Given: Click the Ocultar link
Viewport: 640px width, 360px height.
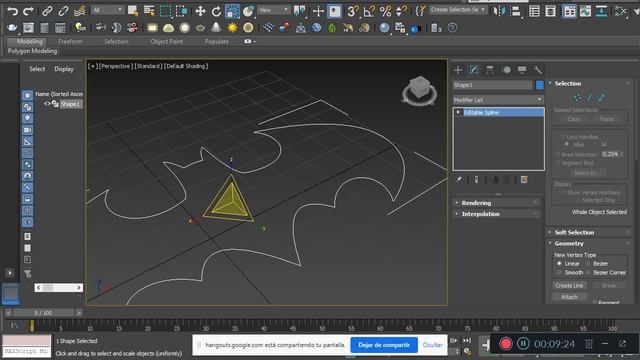Looking at the screenshot, I should (x=433, y=345).
